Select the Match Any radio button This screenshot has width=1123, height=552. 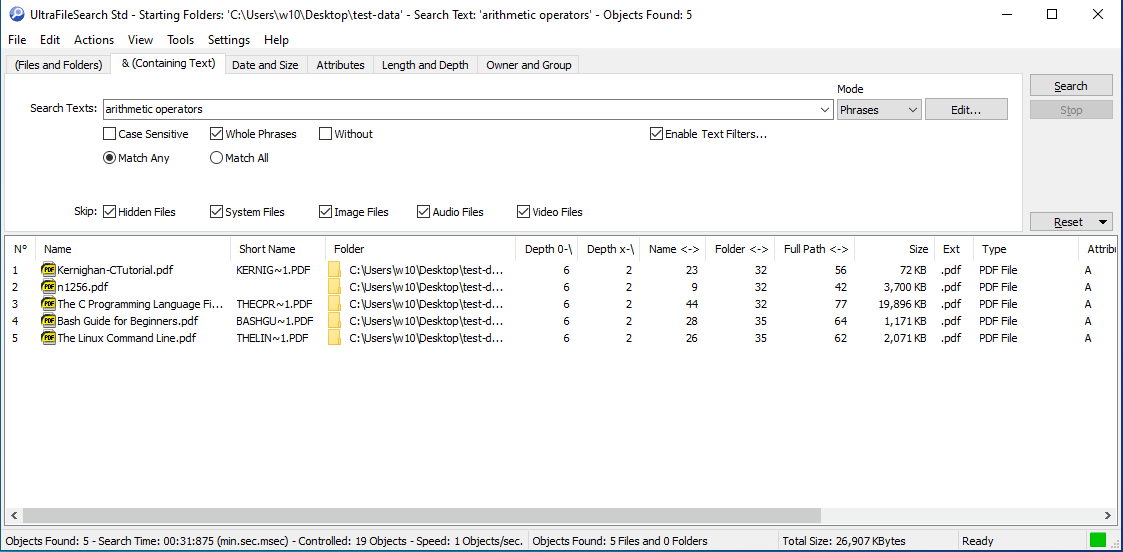coord(110,158)
